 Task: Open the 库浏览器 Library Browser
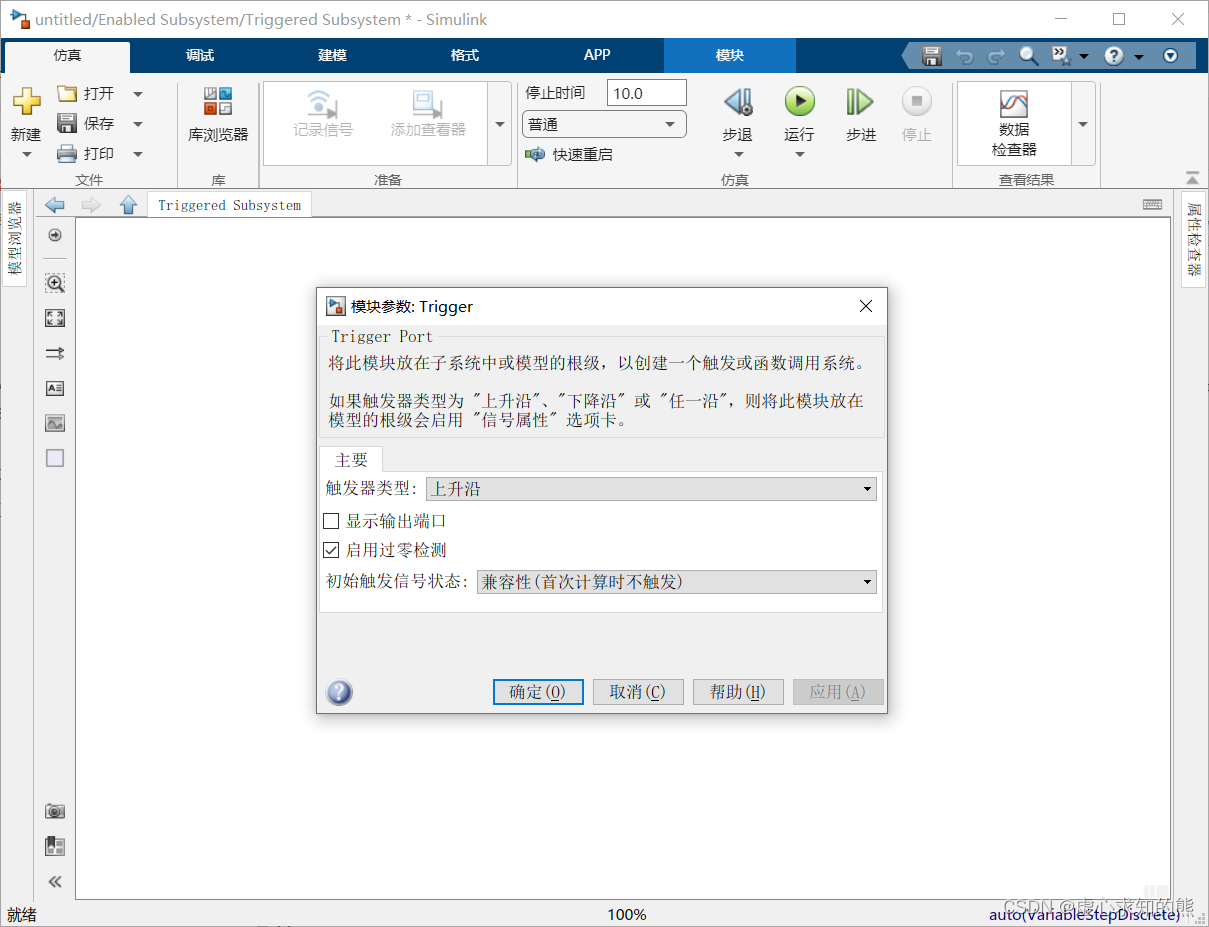218,116
